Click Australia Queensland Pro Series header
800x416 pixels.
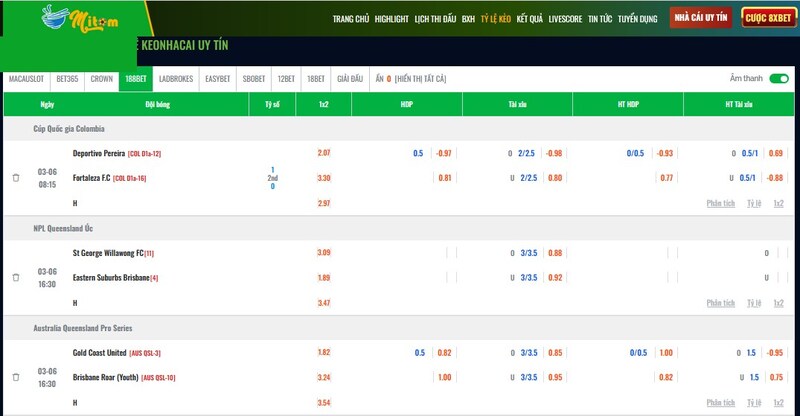(83, 328)
